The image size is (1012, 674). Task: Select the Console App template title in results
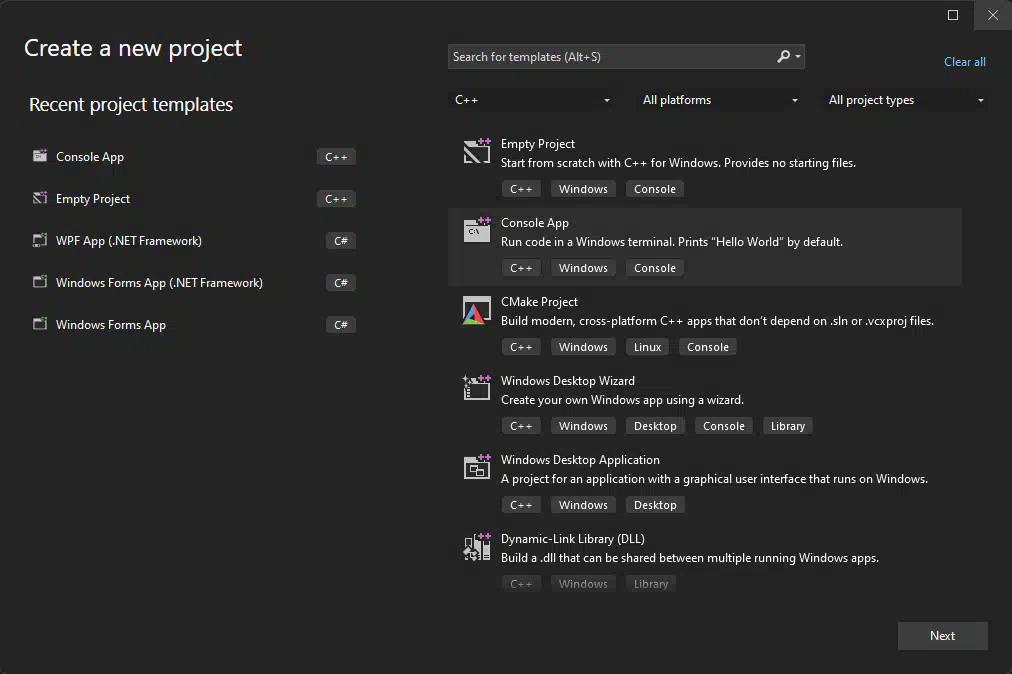(534, 223)
